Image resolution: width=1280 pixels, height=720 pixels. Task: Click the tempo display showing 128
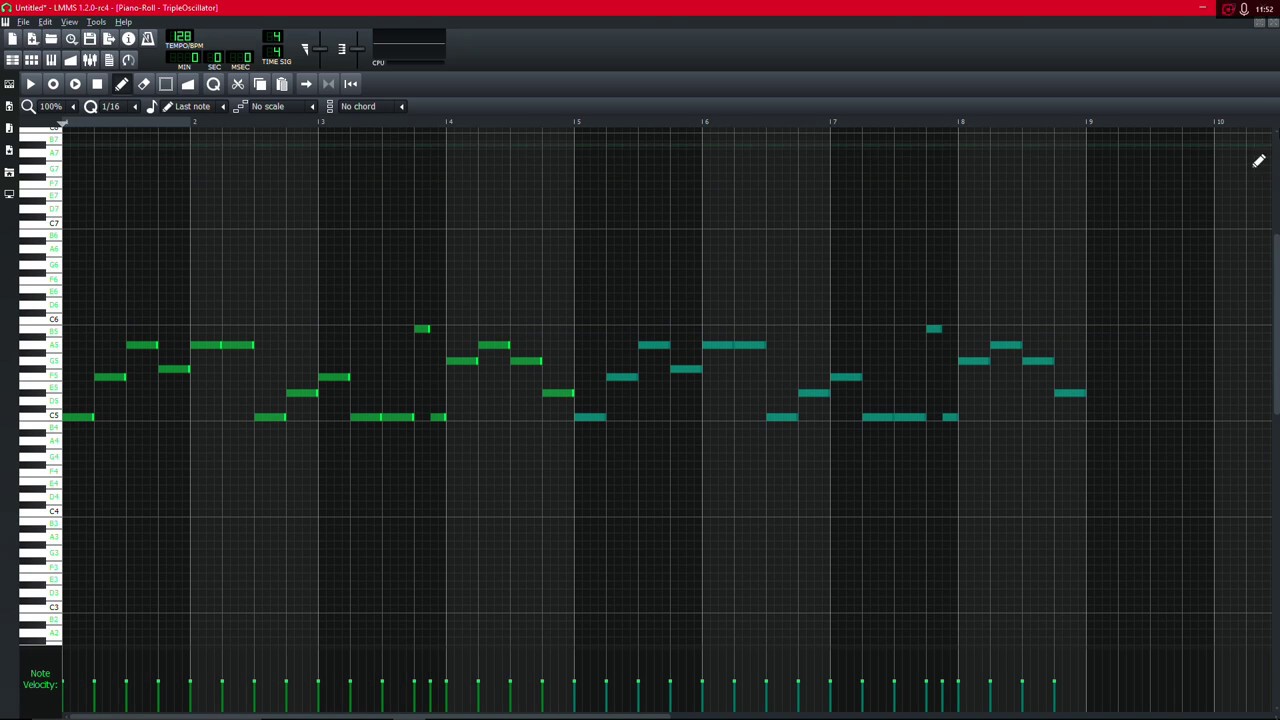click(x=182, y=36)
